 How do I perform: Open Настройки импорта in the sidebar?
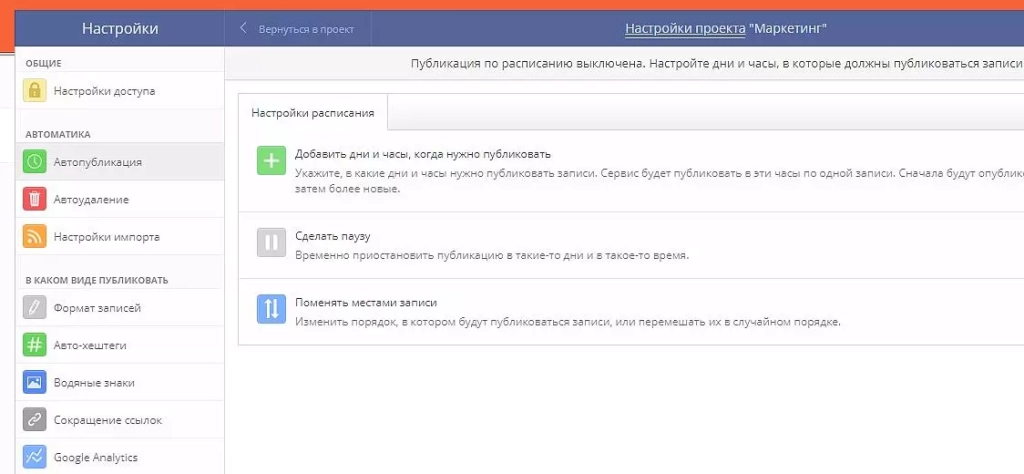point(120,236)
